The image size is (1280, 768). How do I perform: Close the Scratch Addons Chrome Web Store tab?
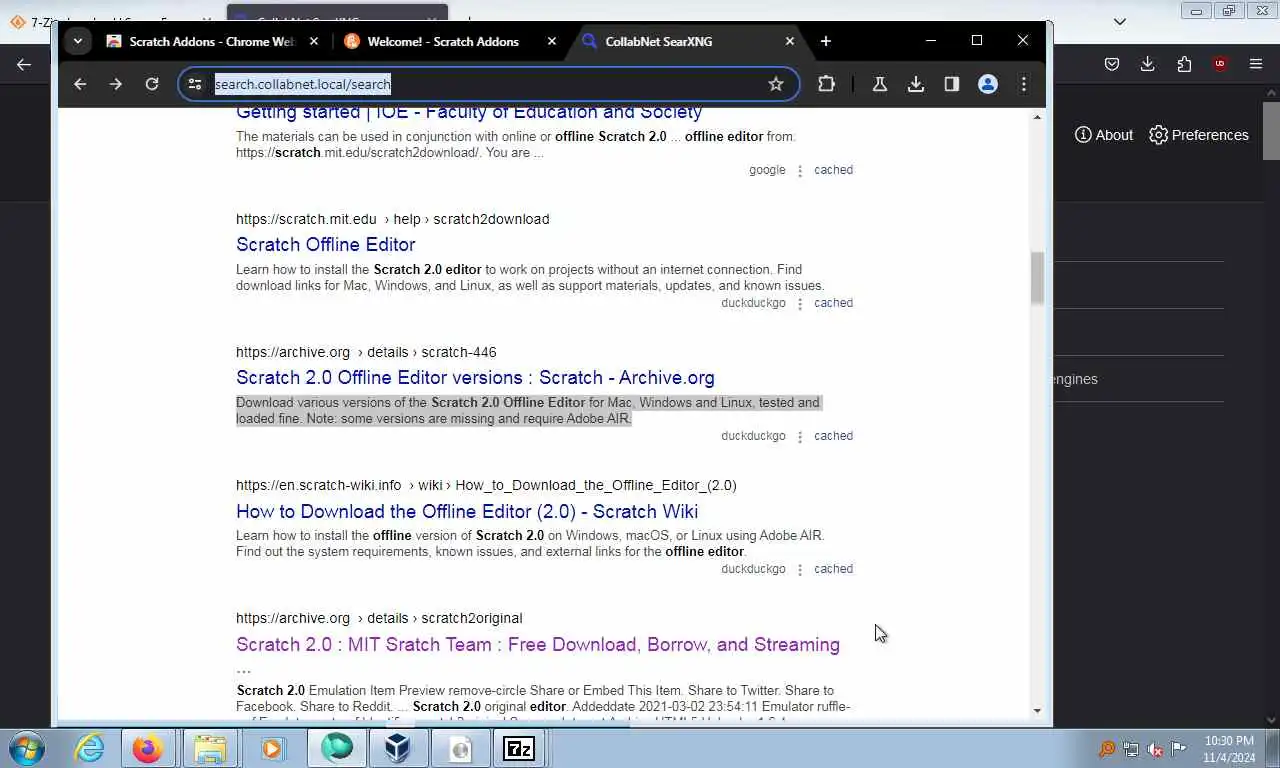314,41
